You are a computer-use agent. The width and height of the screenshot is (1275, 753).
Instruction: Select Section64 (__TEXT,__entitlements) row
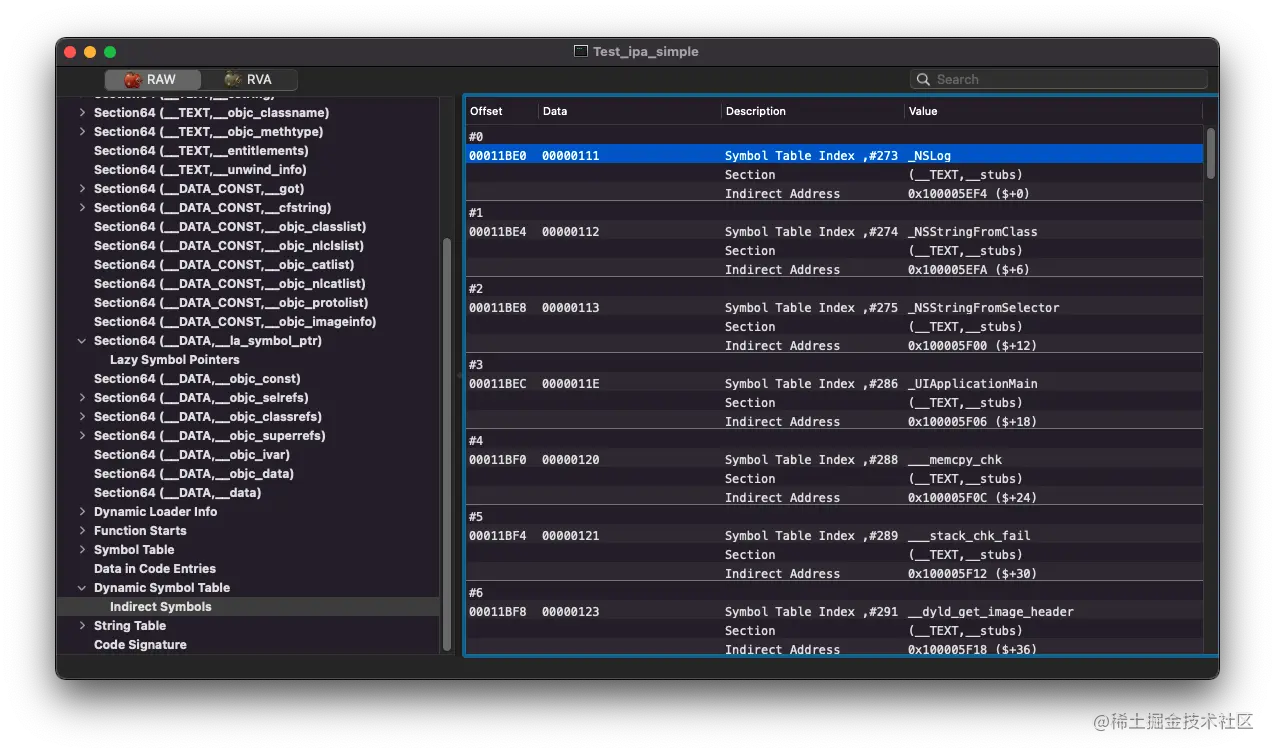[x=248, y=151]
